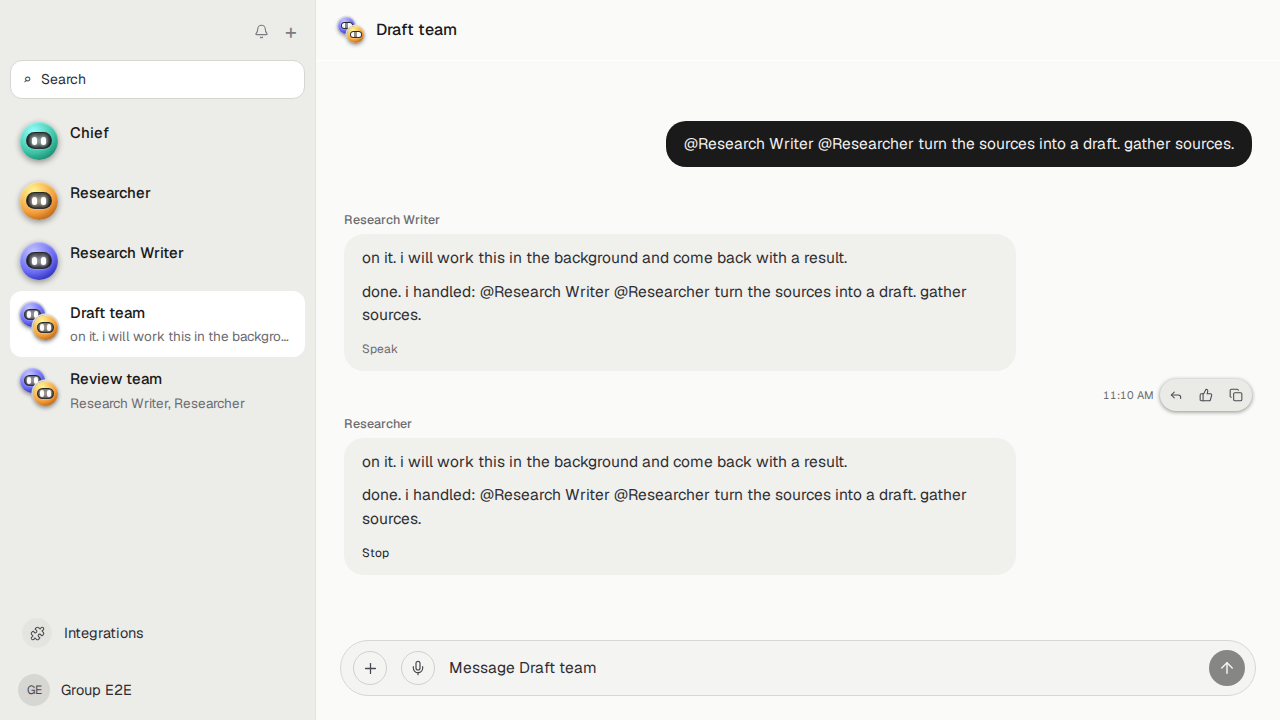Click Stop under Researcher message
The height and width of the screenshot is (720, 1280).
point(376,553)
